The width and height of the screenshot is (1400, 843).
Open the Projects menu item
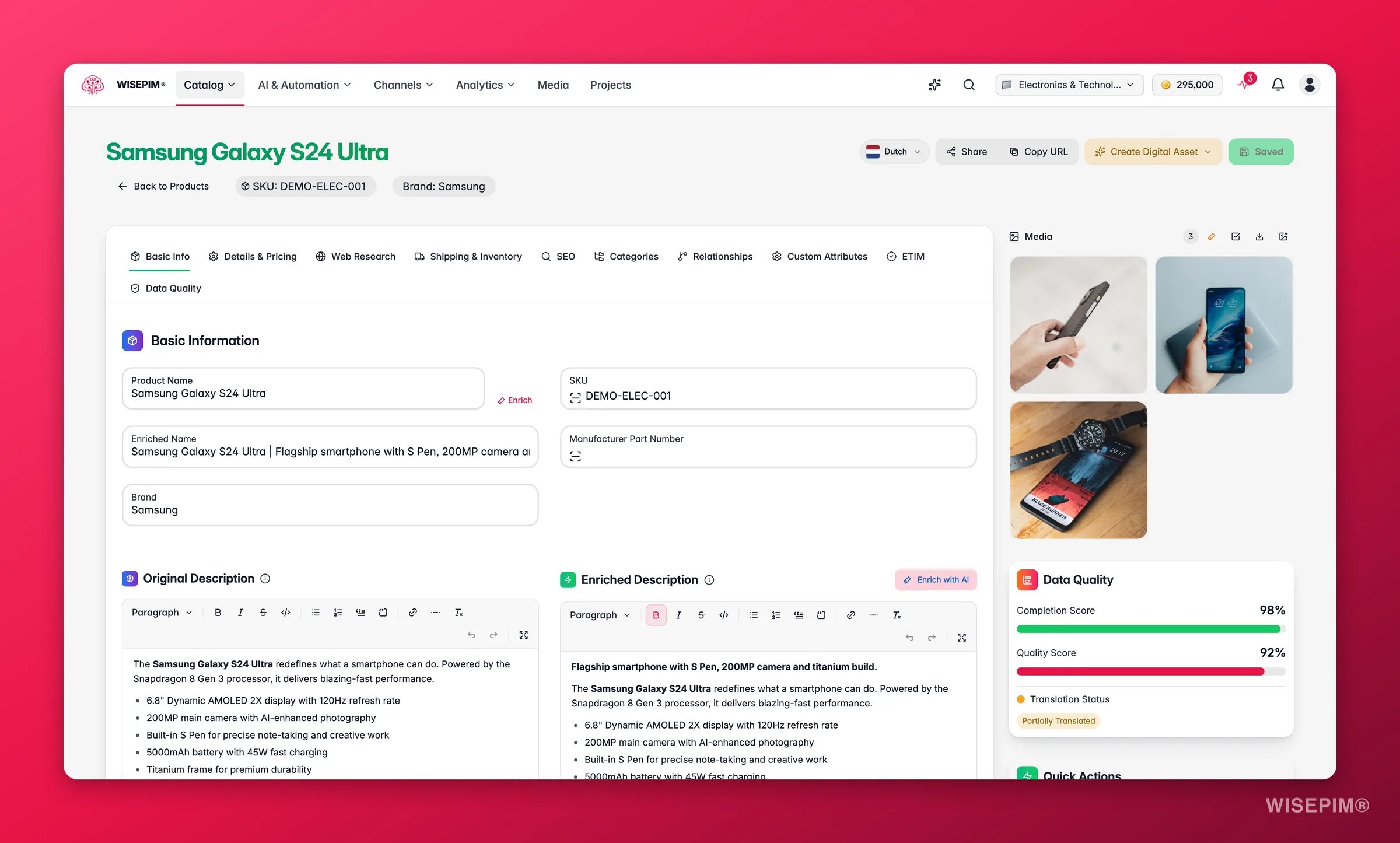(610, 85)
